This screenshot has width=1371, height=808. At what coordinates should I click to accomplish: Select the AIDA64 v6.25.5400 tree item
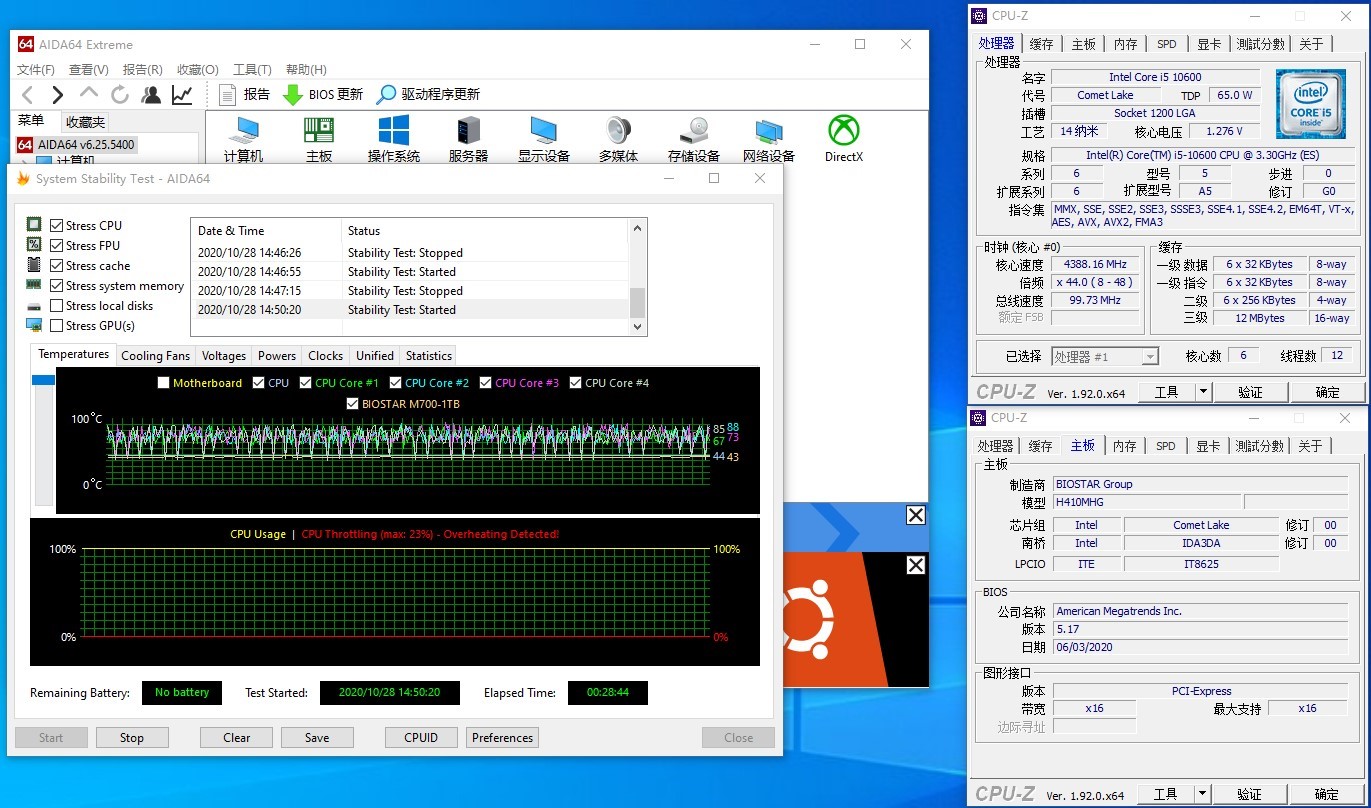tap(77, 145)
